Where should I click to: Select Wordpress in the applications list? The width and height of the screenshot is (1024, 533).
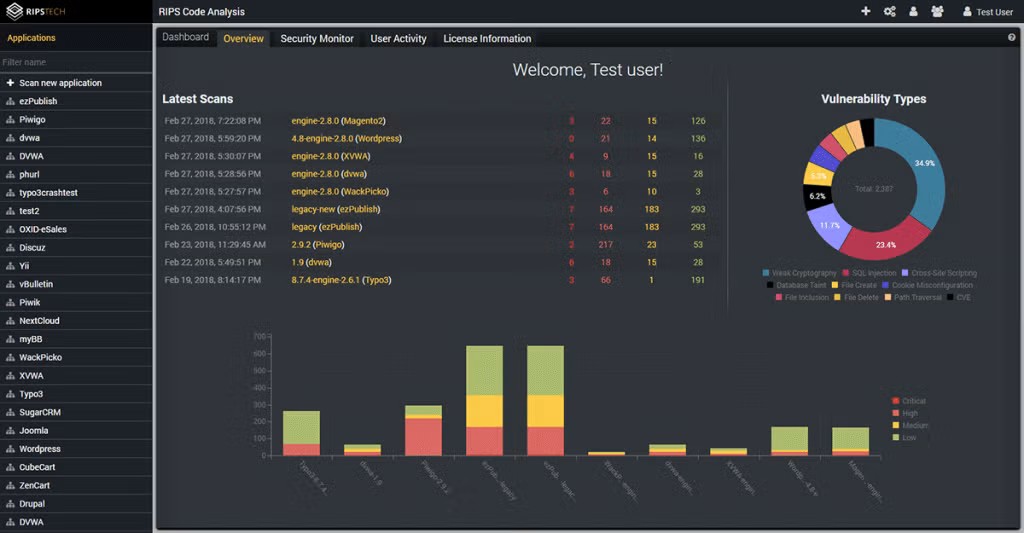coord(40,449)
